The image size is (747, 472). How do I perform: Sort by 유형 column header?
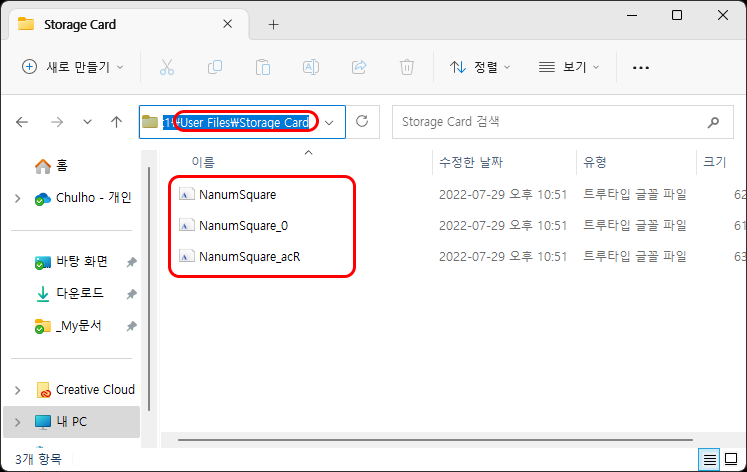(595, 162)
